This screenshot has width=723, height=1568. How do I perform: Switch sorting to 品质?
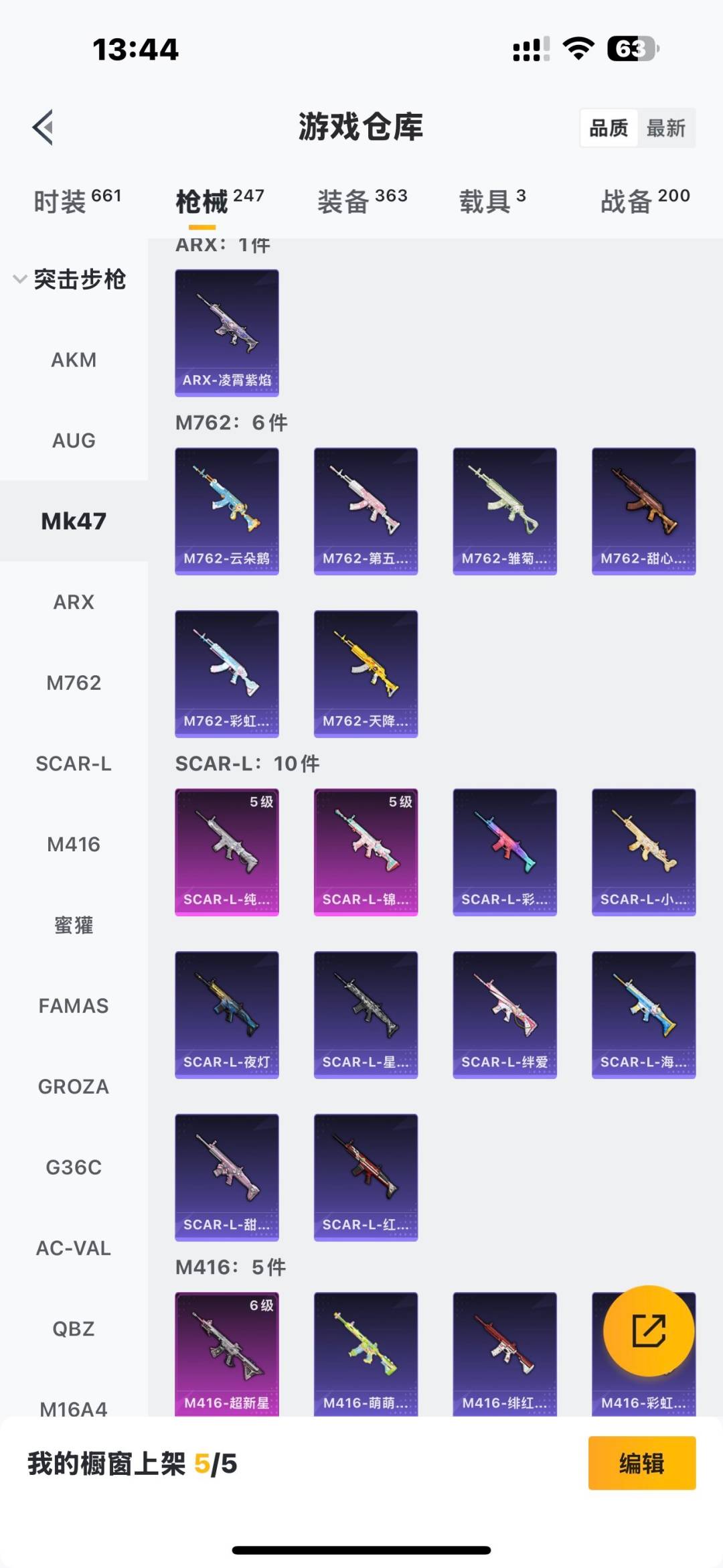pyautogui.click(x=609, y=128)
